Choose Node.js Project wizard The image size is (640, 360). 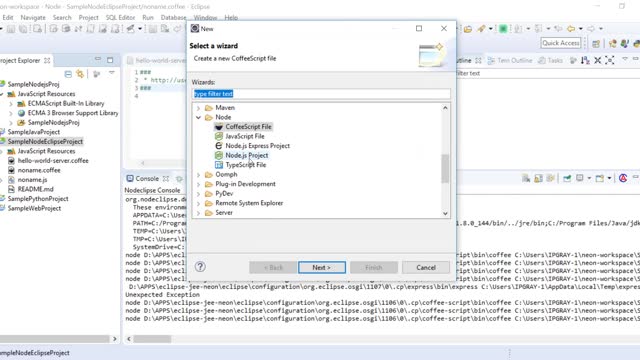coord(247,156)
